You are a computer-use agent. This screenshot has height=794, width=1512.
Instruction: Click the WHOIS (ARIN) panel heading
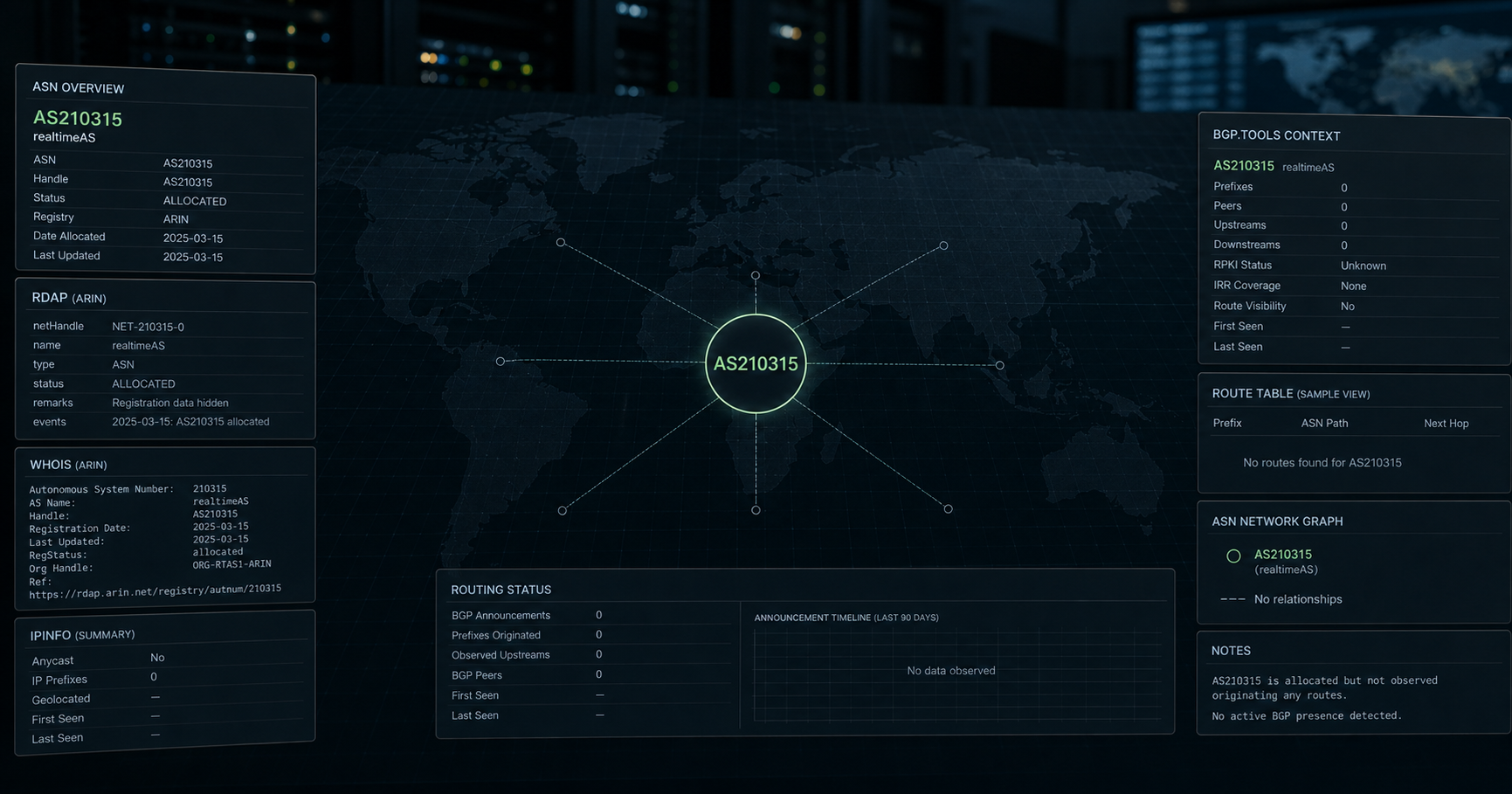pos(68,465)
